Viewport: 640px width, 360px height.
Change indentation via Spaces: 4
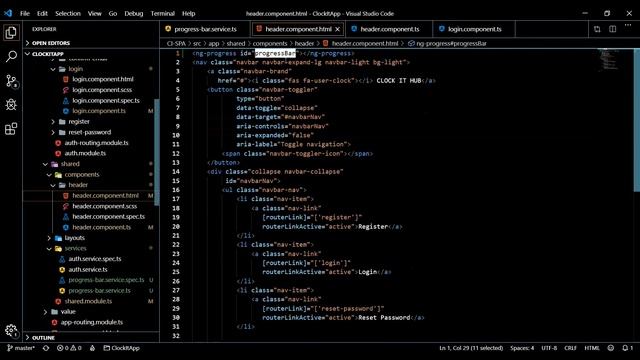click(x=522, y=348)
